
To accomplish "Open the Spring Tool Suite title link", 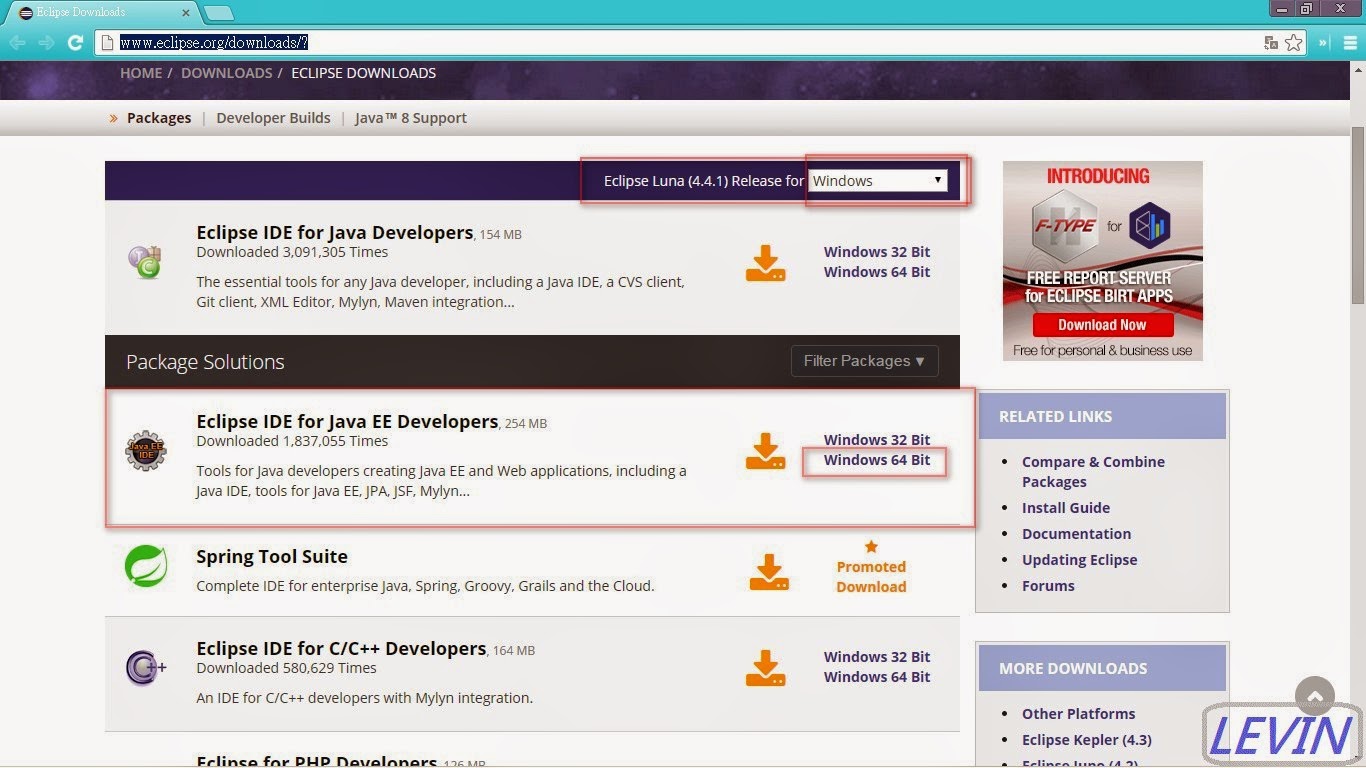I will [272, 557].
